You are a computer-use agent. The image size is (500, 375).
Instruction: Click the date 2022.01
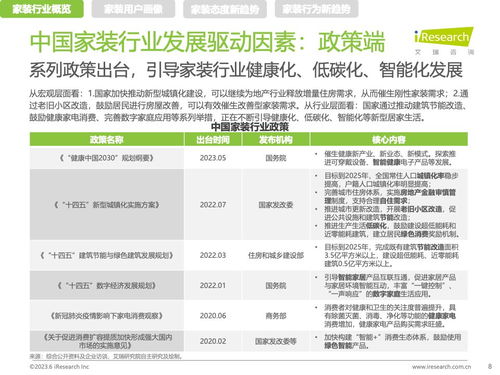click(x=213, y=285)
